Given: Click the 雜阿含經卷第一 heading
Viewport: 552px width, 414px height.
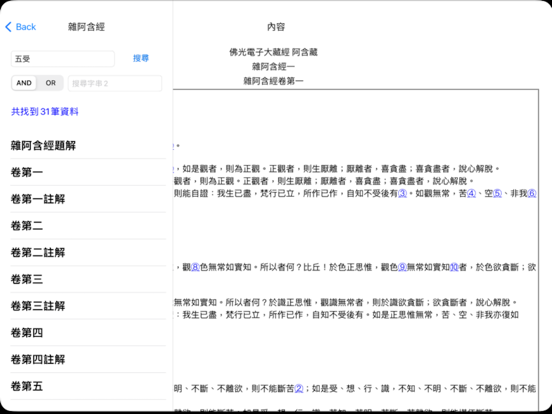Looking at the screenshot, I should point(274,81).
